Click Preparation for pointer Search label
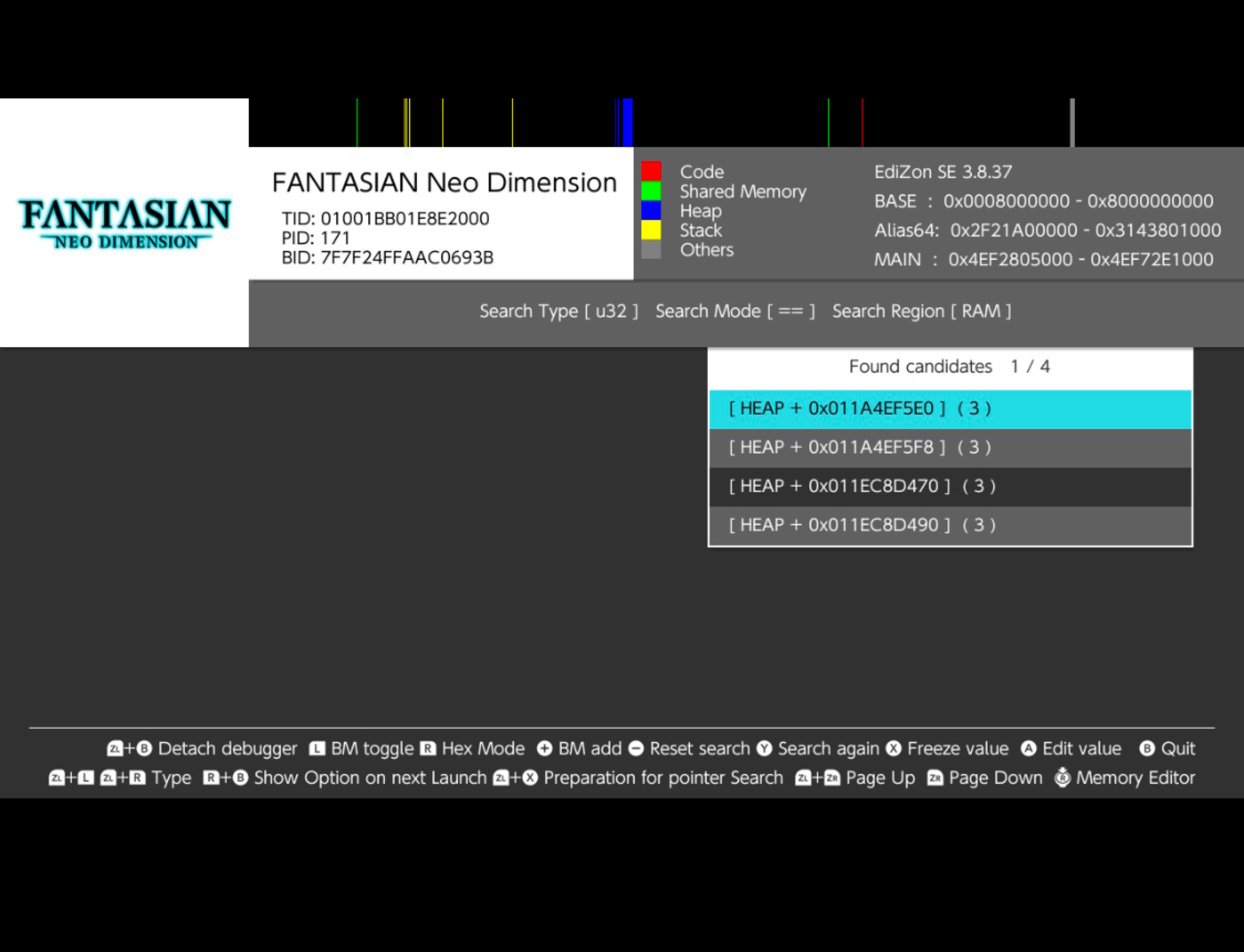Screen dimensions: 1244x952 [664, 778]
